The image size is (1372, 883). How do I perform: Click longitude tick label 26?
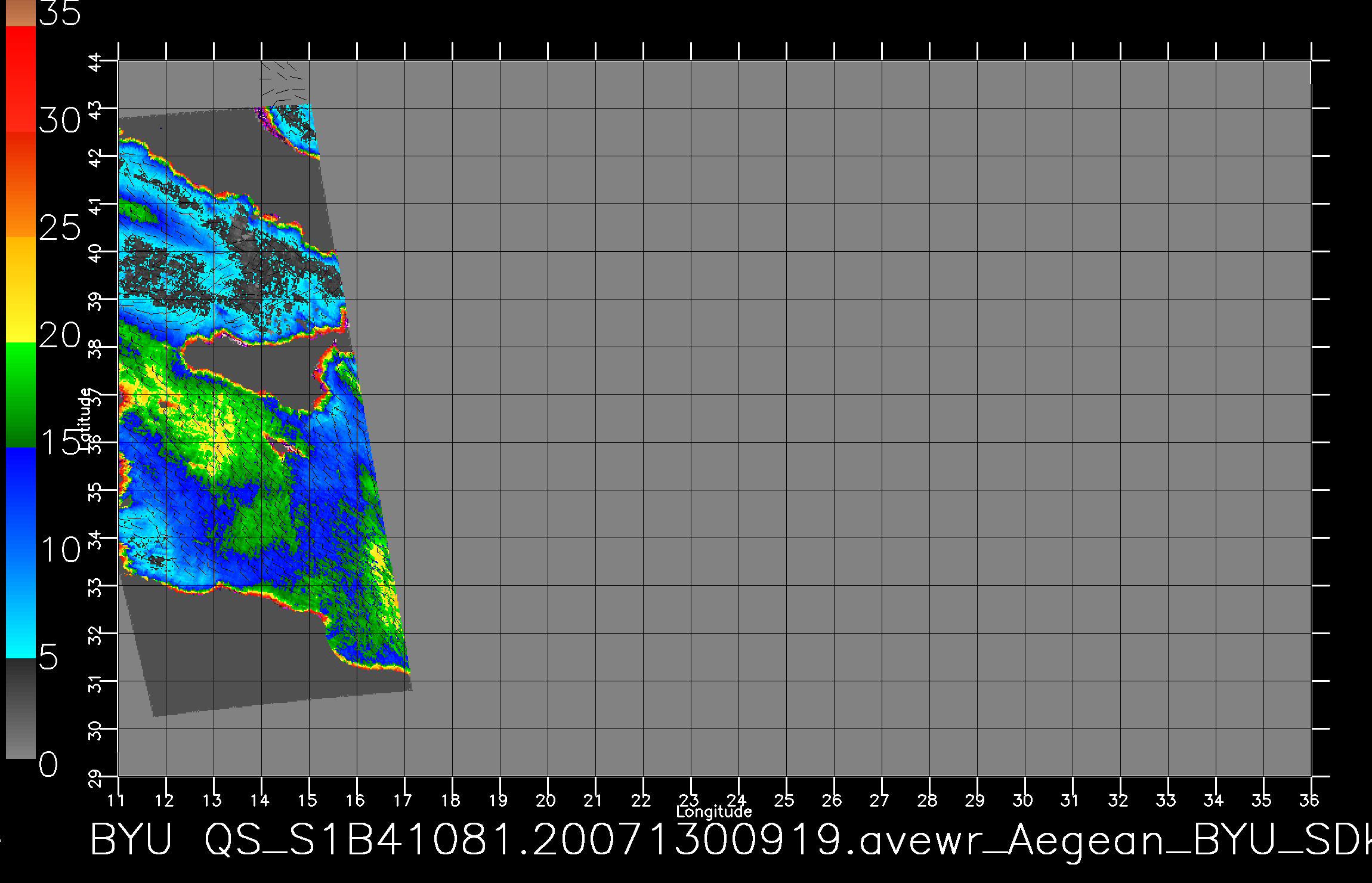[x=832, y=800]
